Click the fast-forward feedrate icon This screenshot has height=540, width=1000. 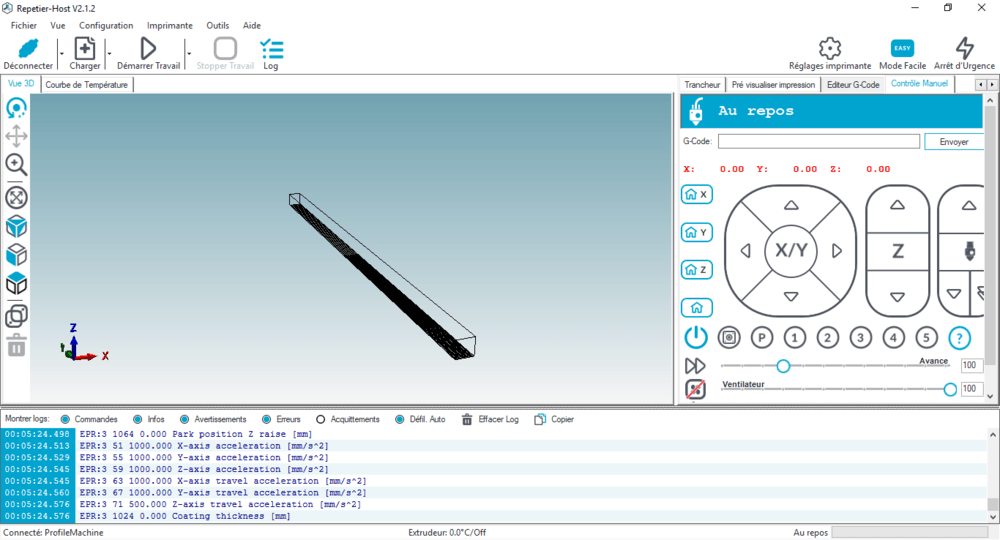click(695, 366)
